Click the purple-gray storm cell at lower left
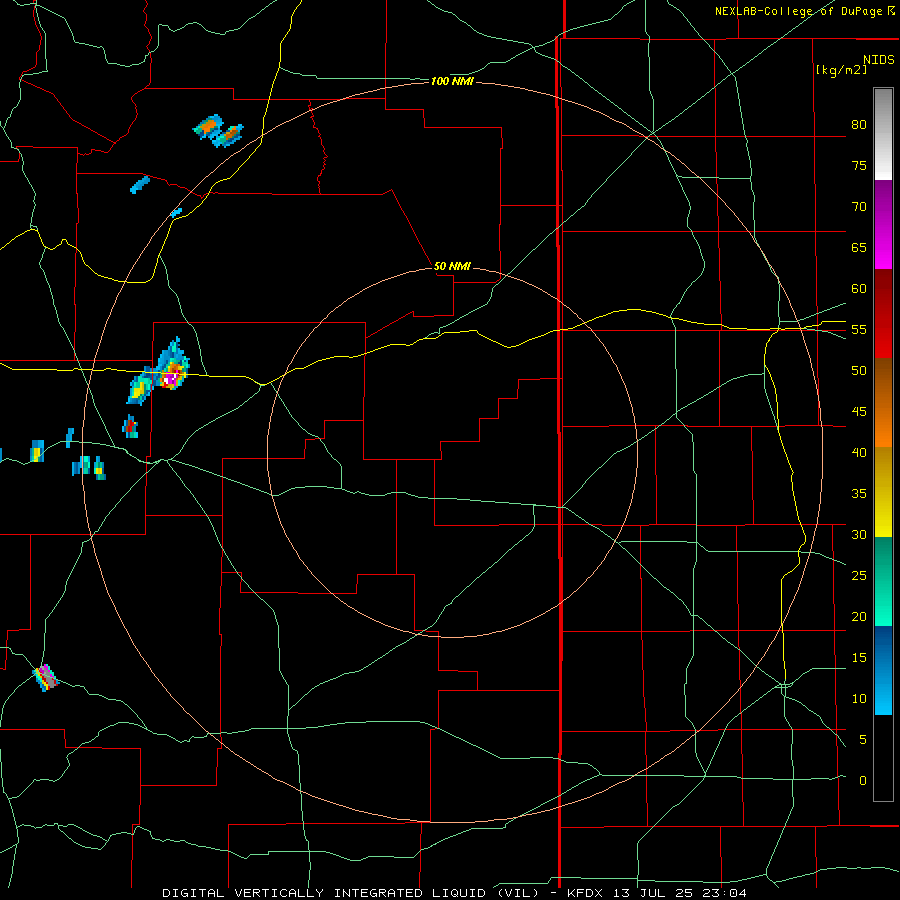 click(46, 677)
